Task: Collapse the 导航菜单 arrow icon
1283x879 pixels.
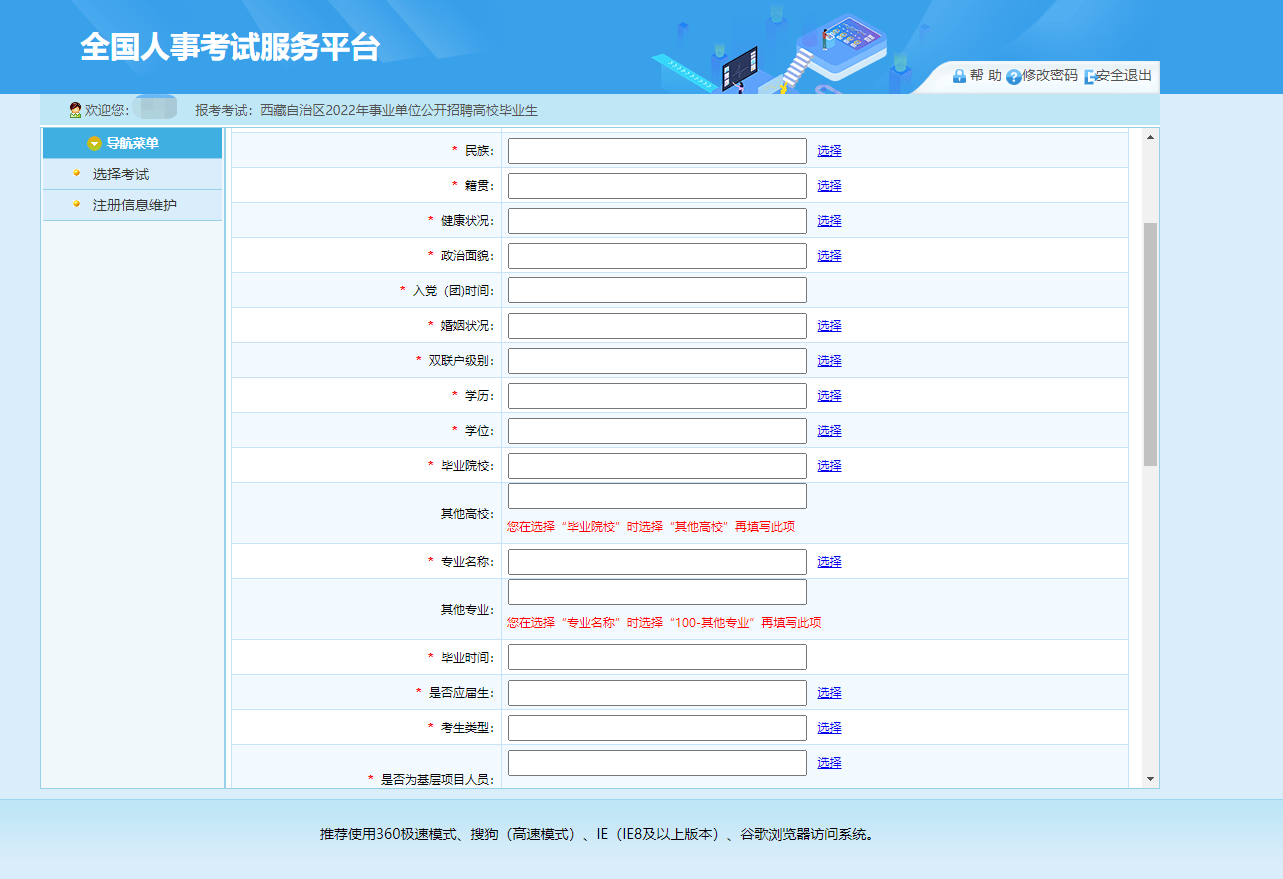Action: point(95,144)
